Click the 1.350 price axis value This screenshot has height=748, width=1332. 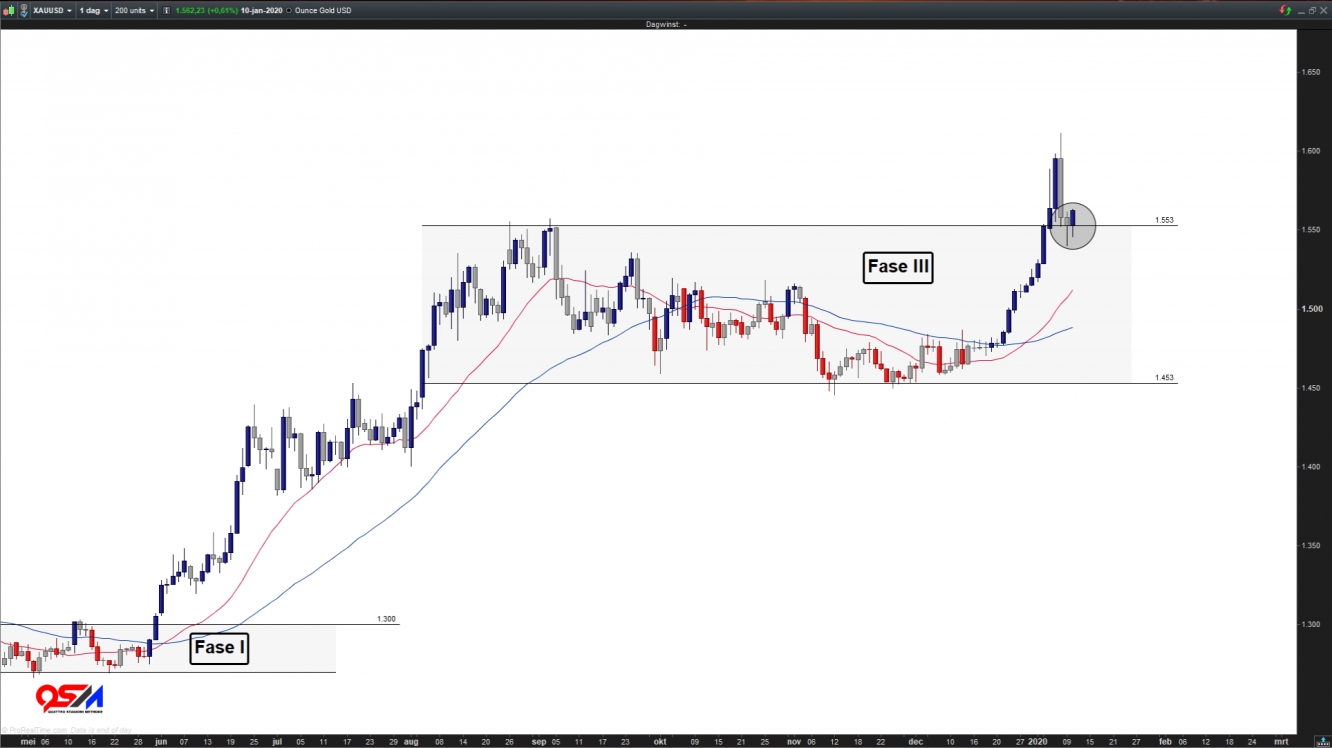coord(1310,546)
